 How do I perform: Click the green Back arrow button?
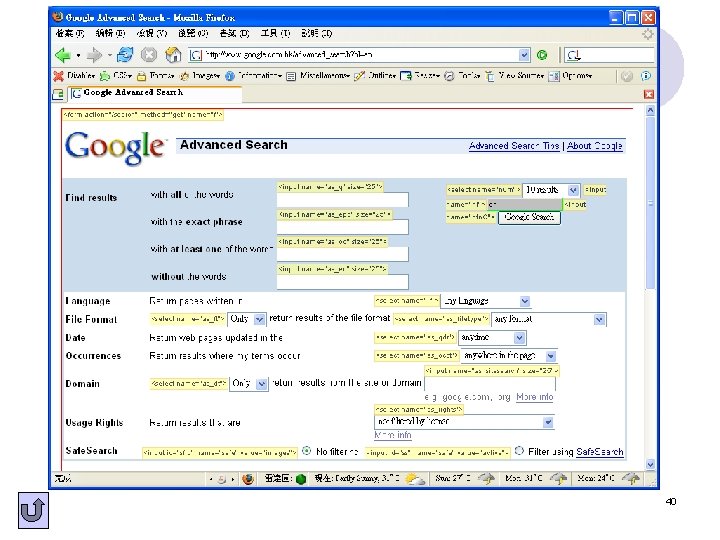[62, 55]
